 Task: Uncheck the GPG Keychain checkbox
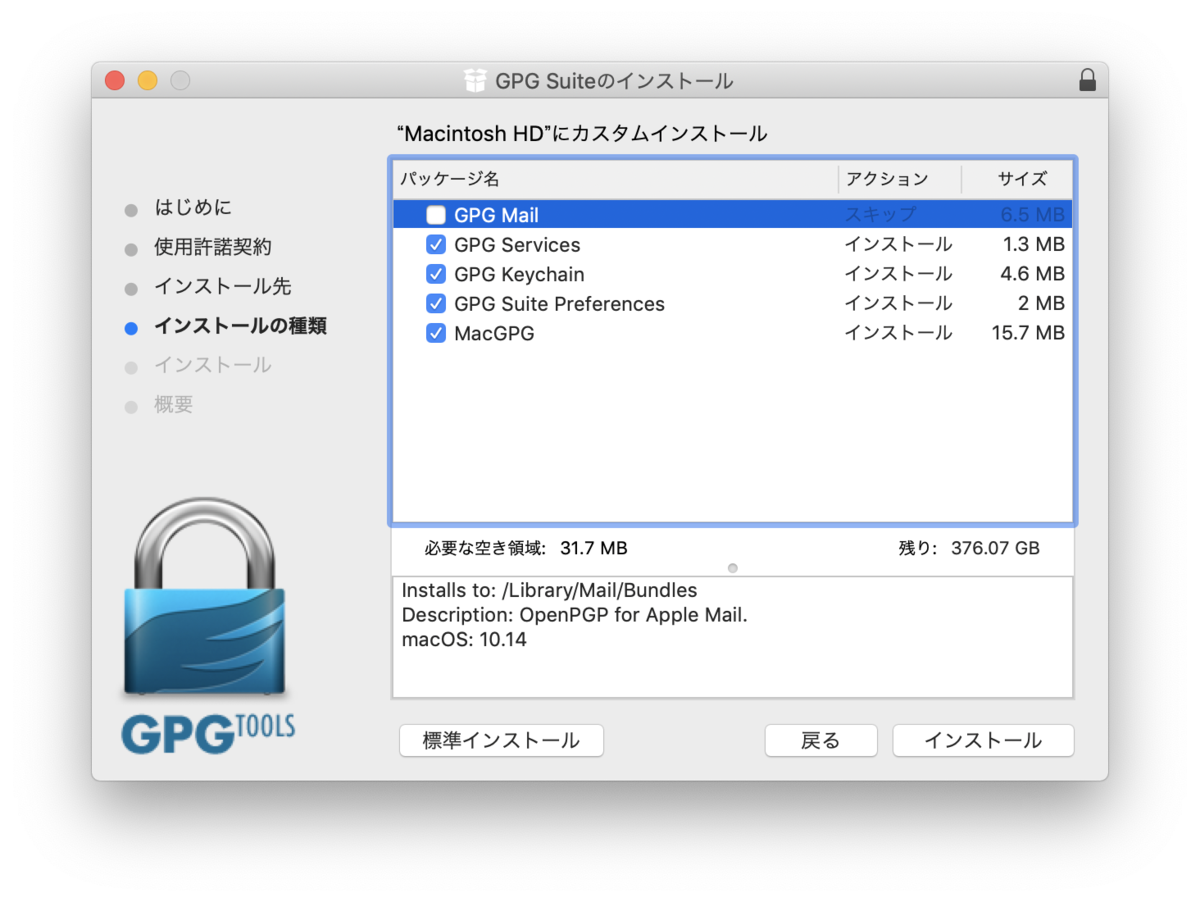[436, 274]
